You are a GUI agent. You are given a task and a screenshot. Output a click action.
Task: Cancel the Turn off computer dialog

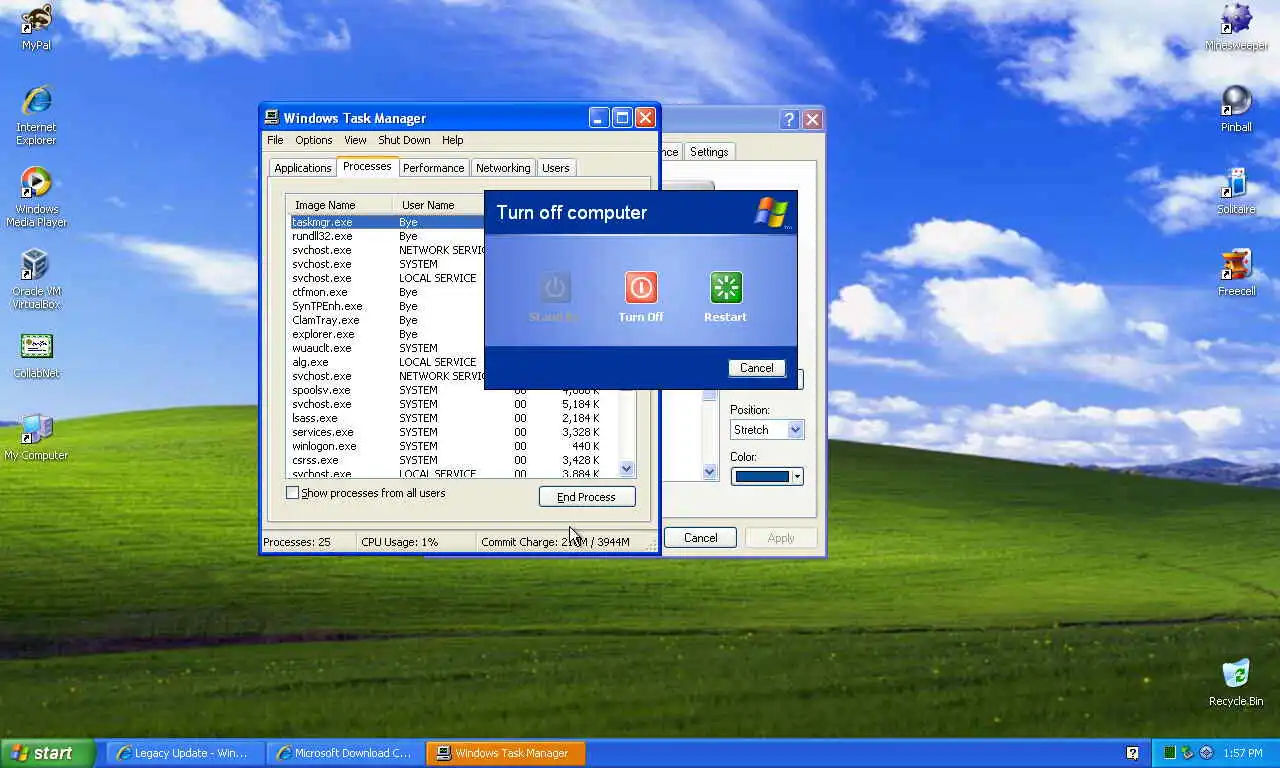[757, 368]
